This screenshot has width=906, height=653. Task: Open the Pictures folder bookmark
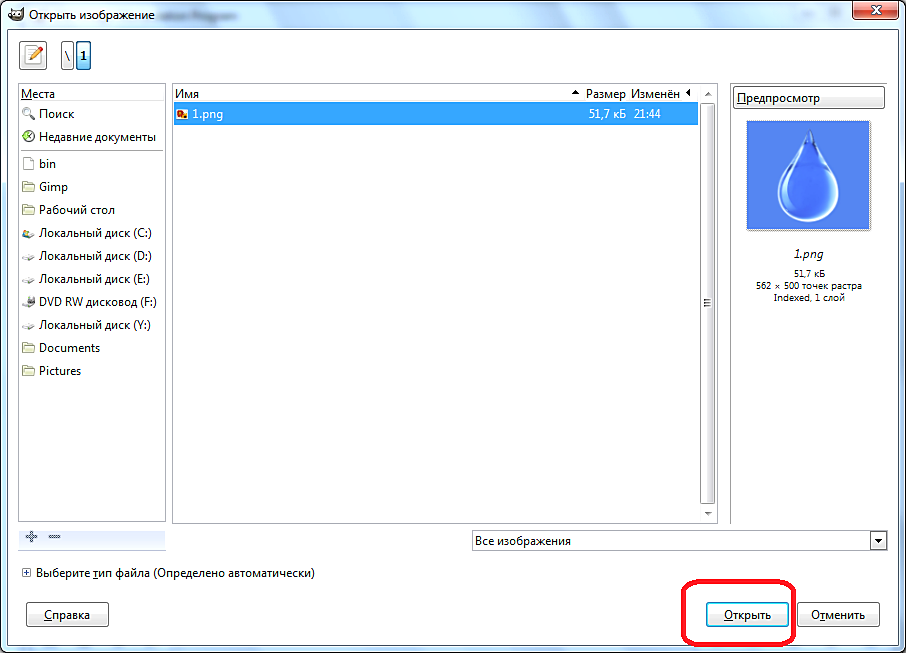92,371
